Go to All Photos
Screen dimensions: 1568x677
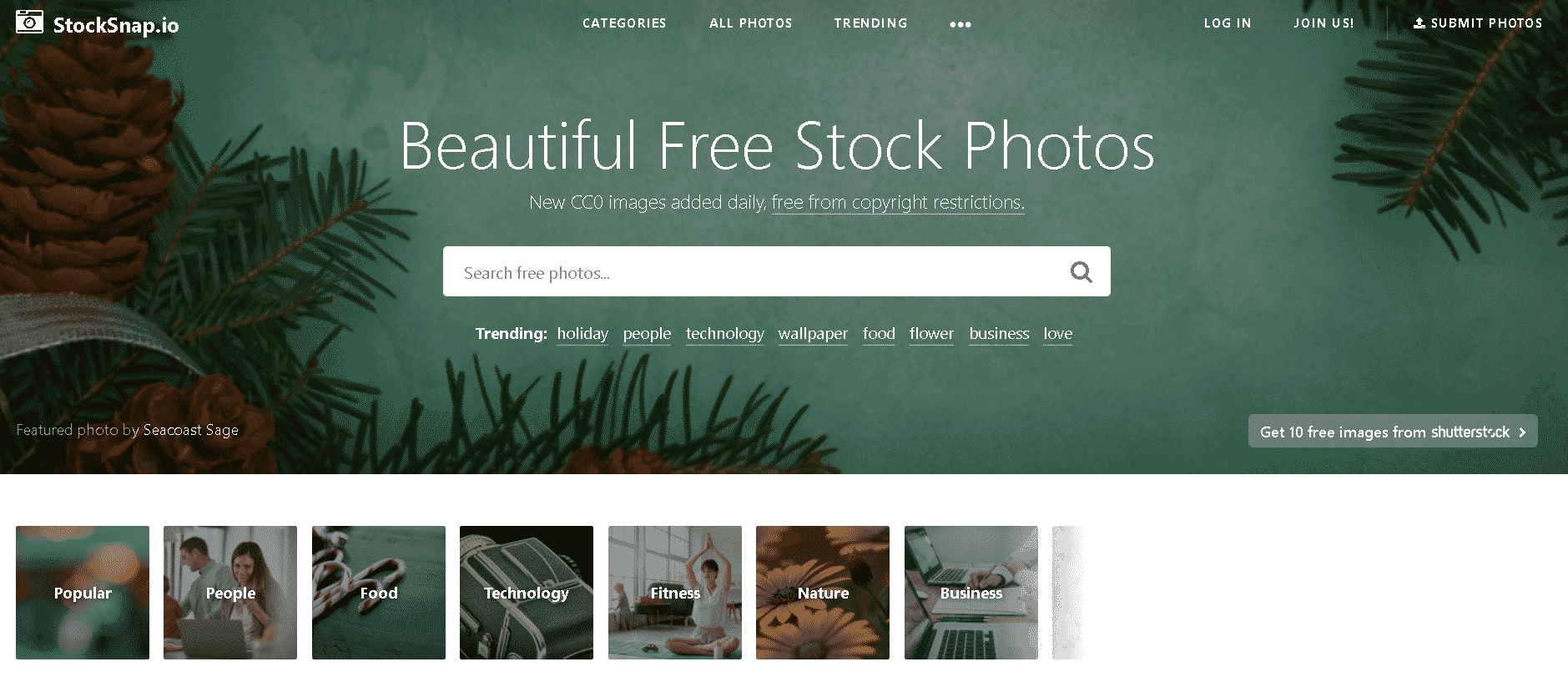point(751,23)
